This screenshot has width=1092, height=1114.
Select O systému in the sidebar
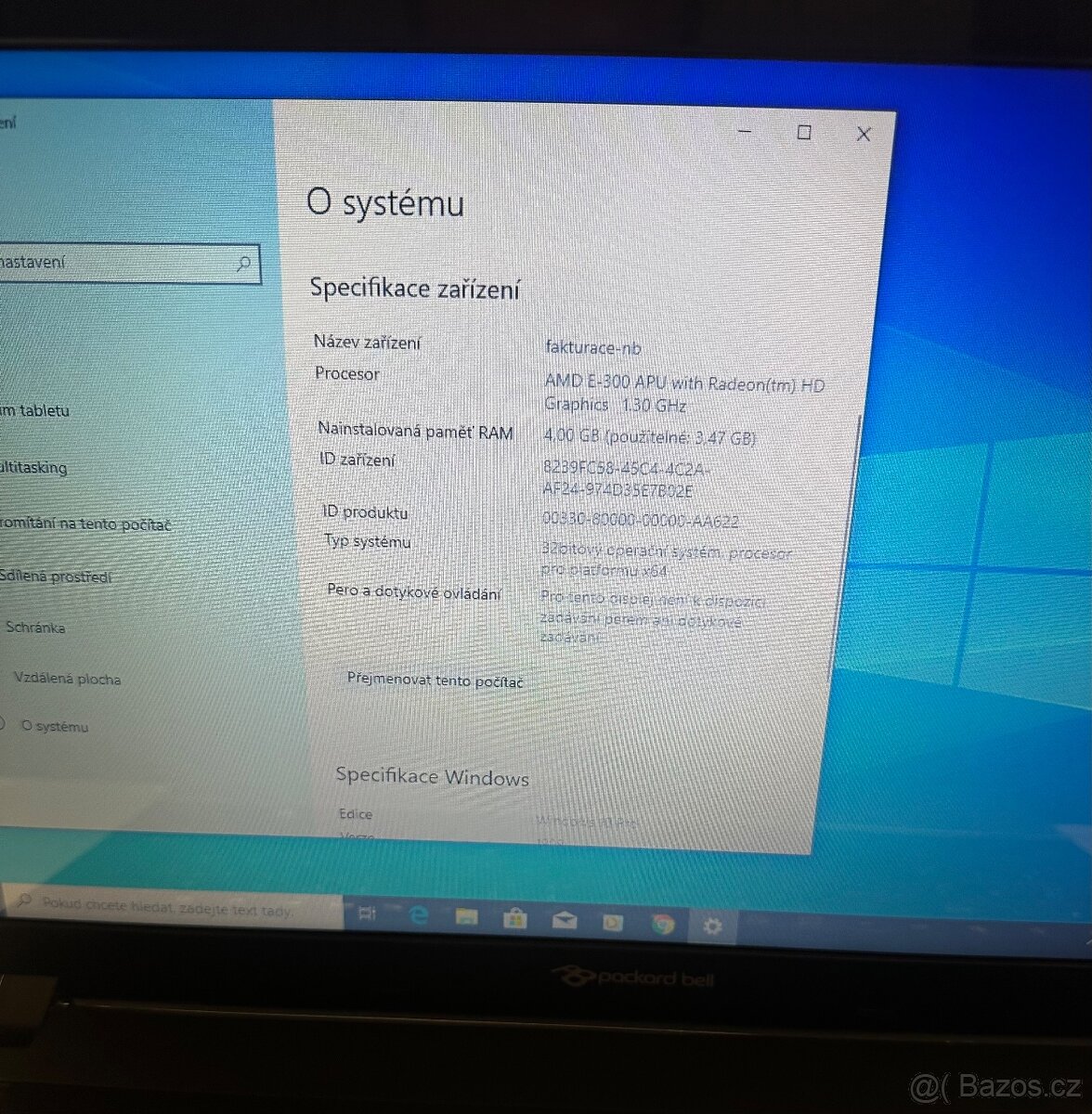55,726
